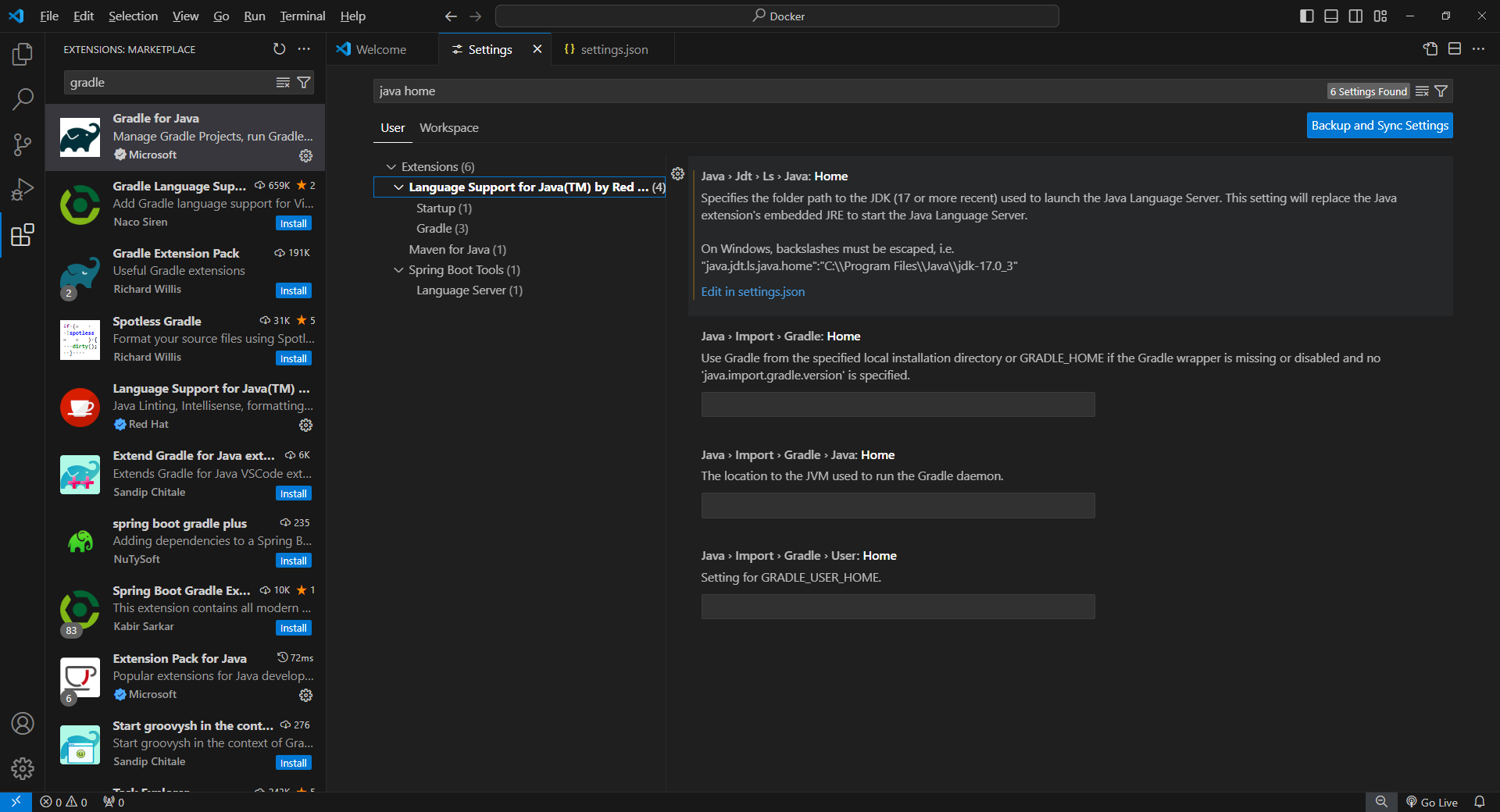Clear the gradle extension search query
The width and height of the screenshot is (1500, 812).
[x=282, y=82]
